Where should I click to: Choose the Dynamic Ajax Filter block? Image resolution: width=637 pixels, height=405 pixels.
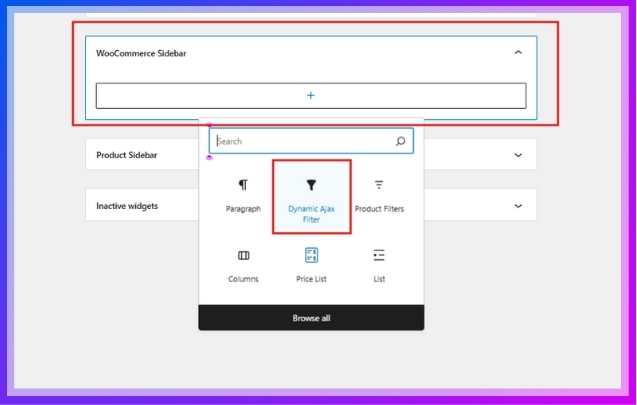pyautogui.click(x=311, y=197)
